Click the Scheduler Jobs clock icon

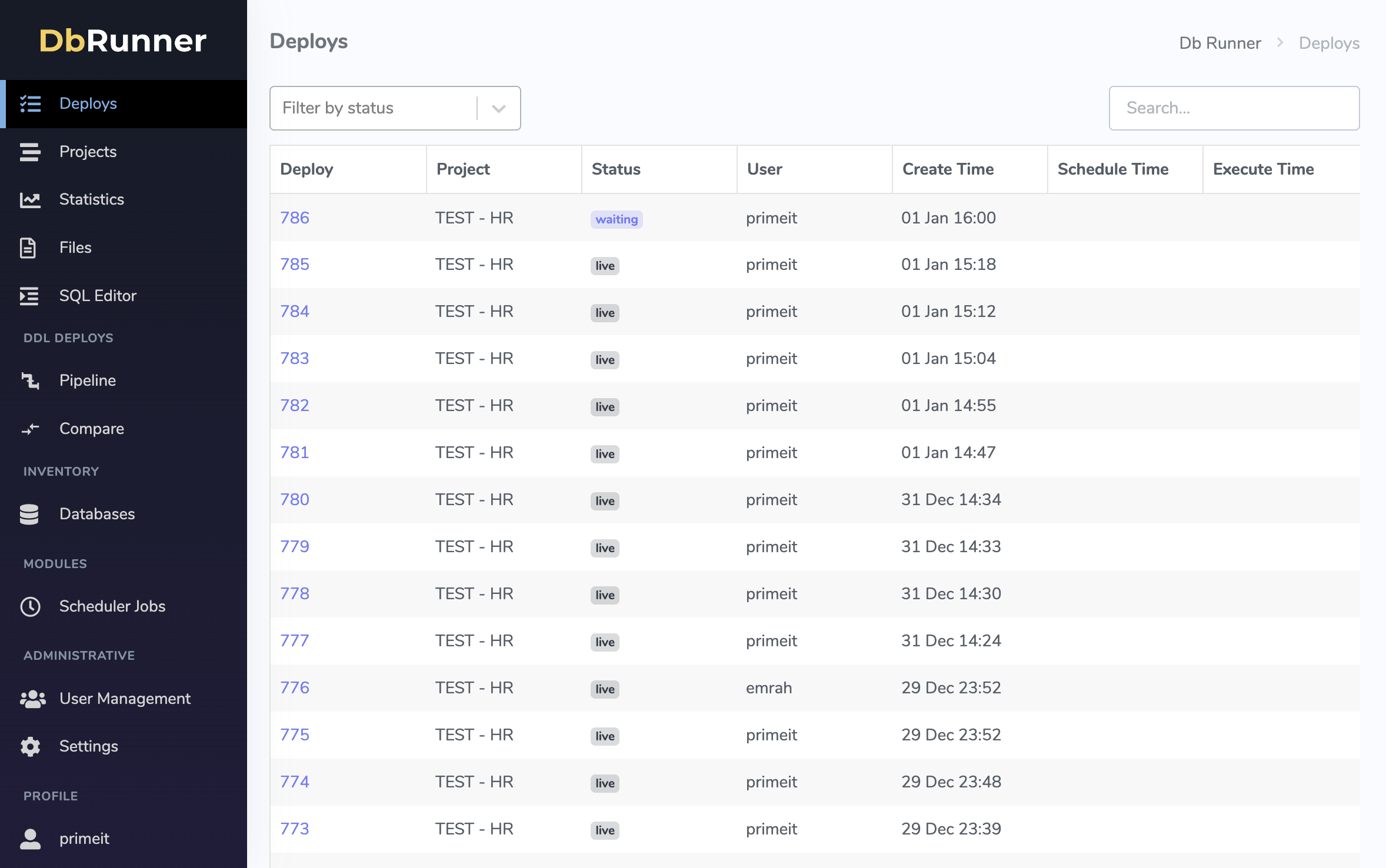tap(30, 606)
